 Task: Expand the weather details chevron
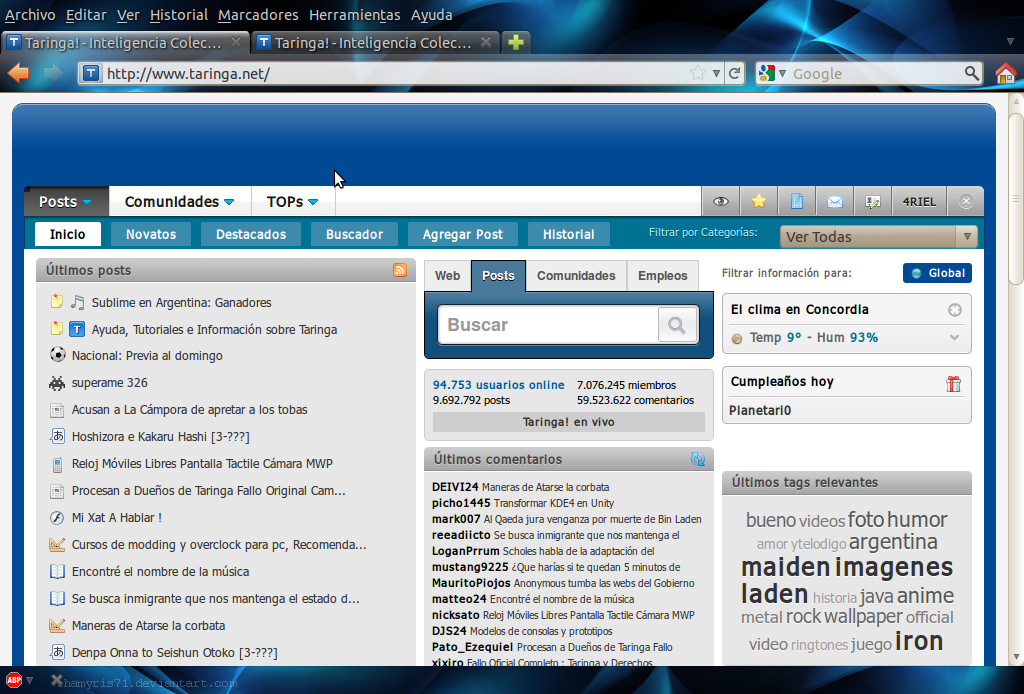[954, 338]
